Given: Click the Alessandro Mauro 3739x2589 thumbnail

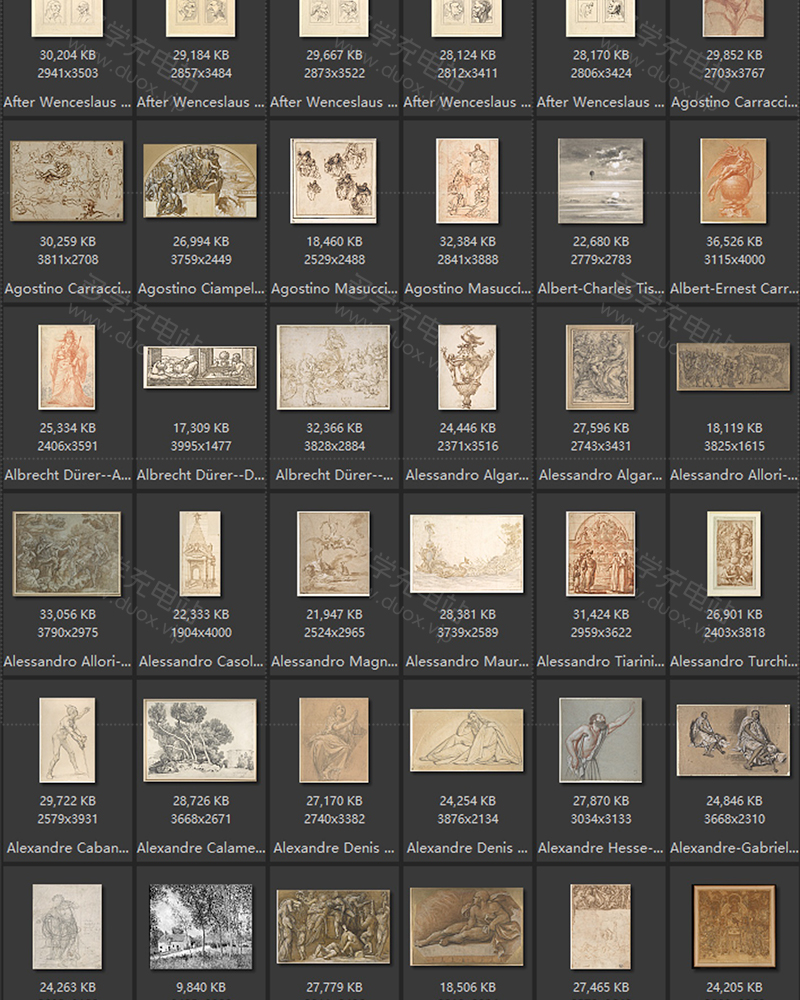Looking at the screenshot, I should [467, 553].
